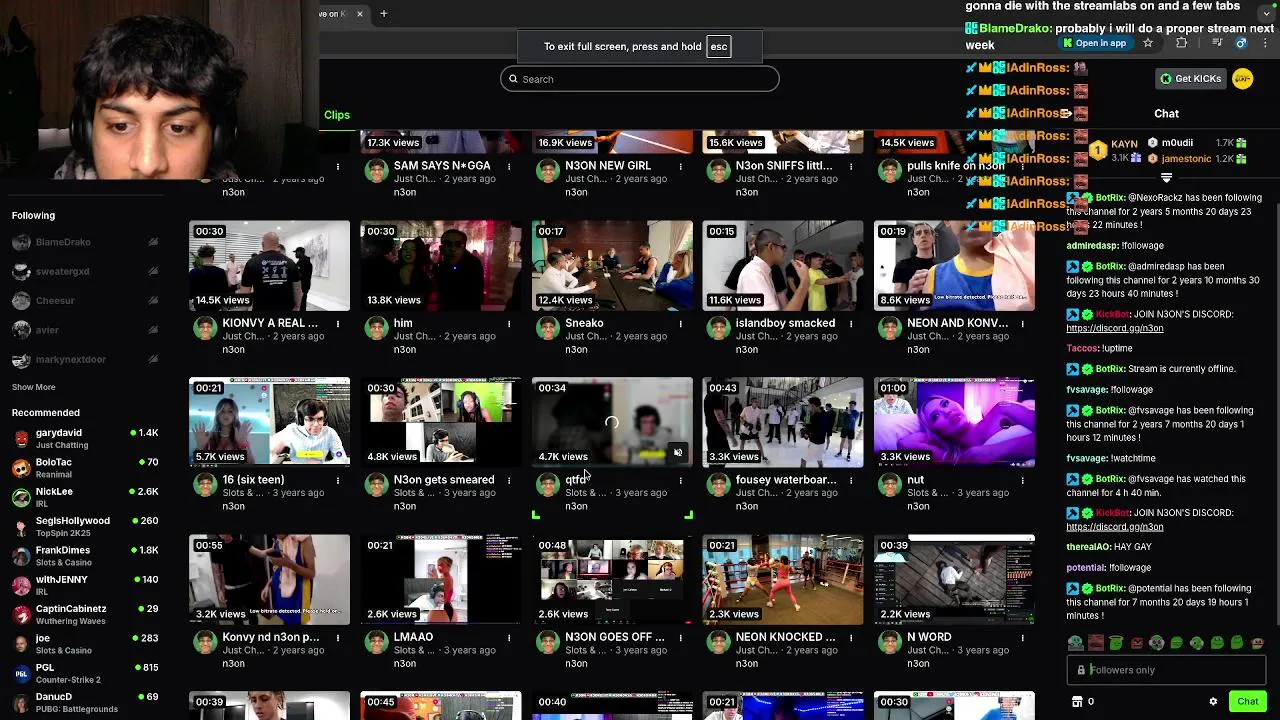The height and width of the screenshot is (720, 1280).
Task: Click the Search input field
Action: point(640,79)
